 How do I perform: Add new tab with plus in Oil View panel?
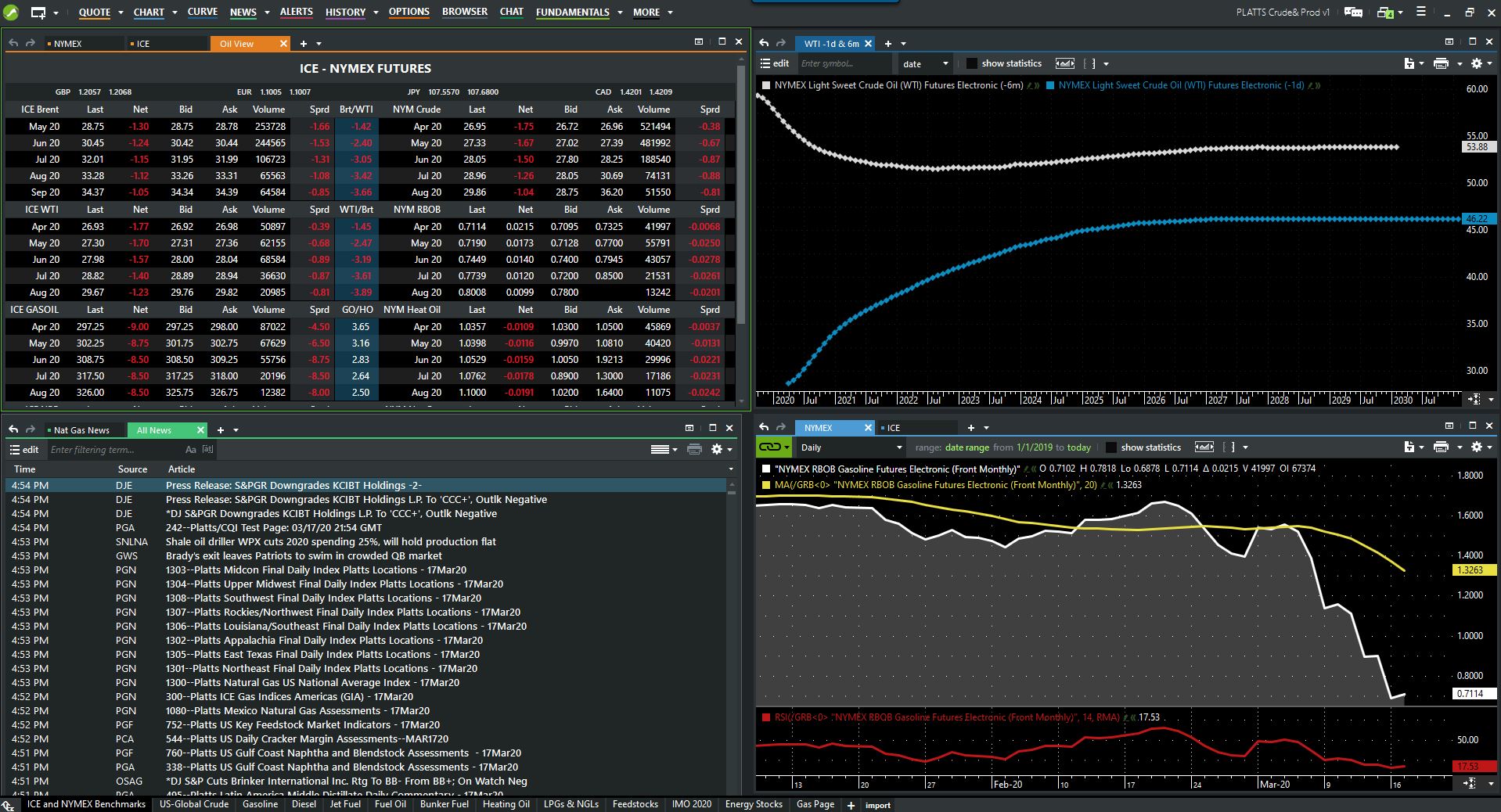tap(304, 44)
